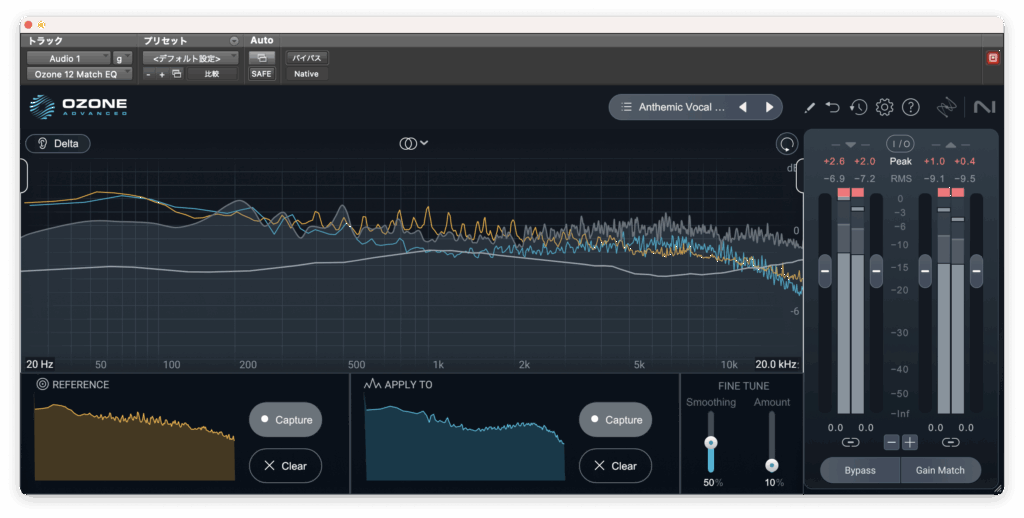Click the help question mark icon
Image resolution: width=1024 pixels, height=518 pixels.
pos(910,107)
